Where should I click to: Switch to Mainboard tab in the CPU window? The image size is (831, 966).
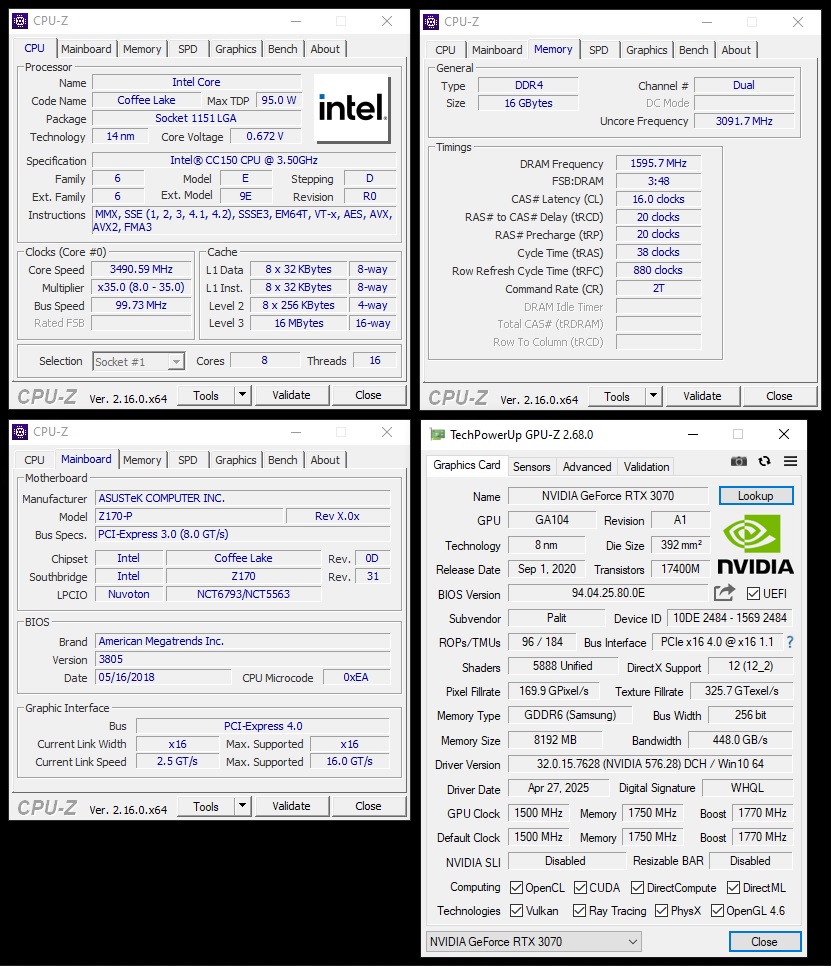click(x=86, y=49)
